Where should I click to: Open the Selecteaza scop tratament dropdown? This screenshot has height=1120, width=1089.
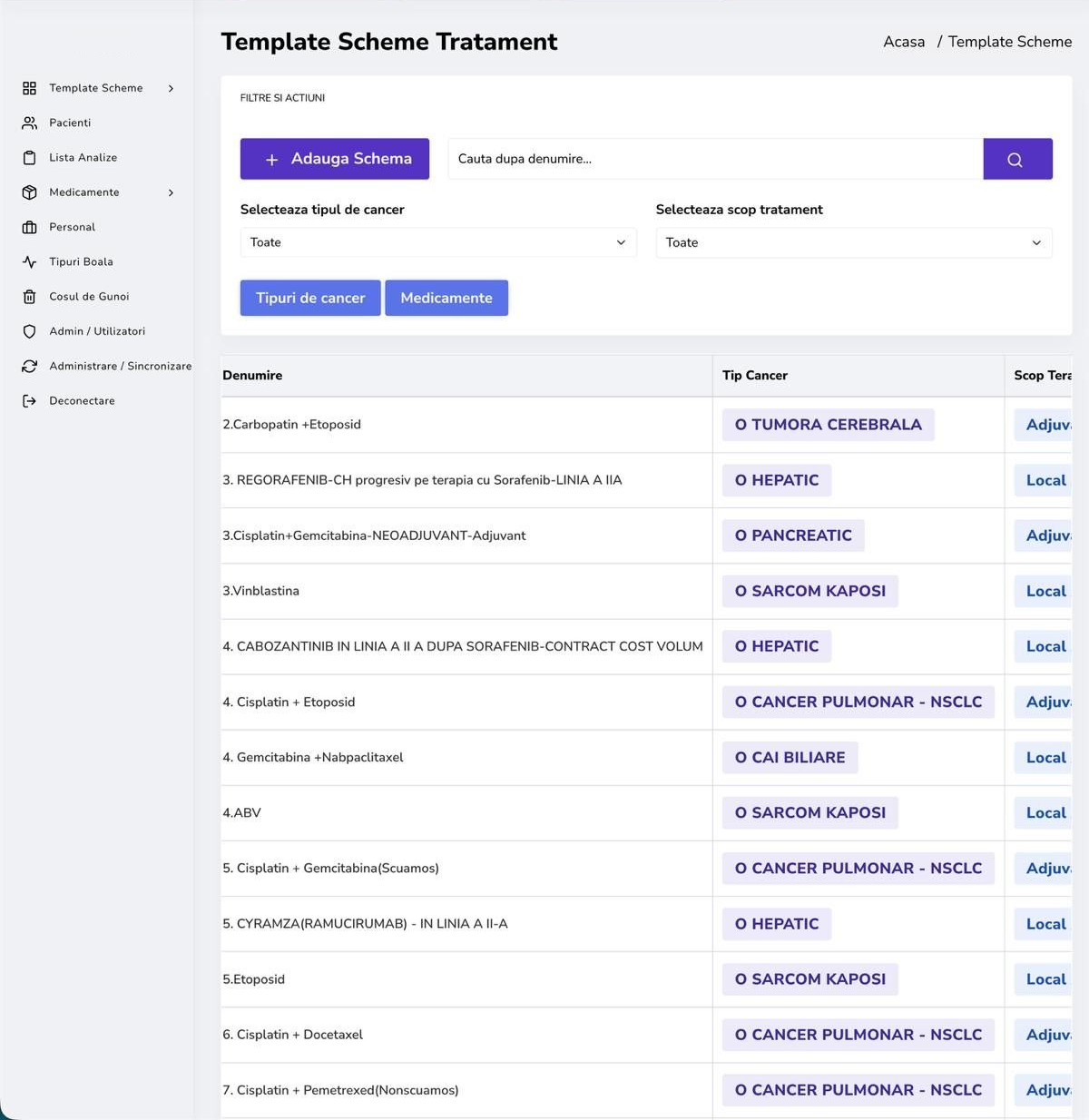[x=854, y=242]
